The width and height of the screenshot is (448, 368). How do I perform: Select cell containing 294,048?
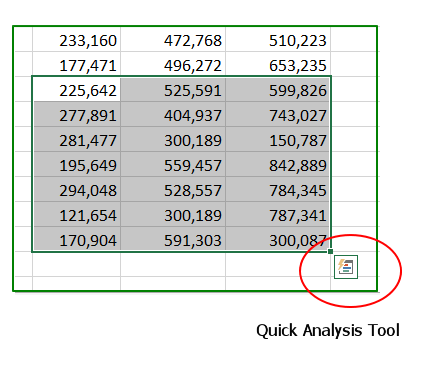pos(76,189)
